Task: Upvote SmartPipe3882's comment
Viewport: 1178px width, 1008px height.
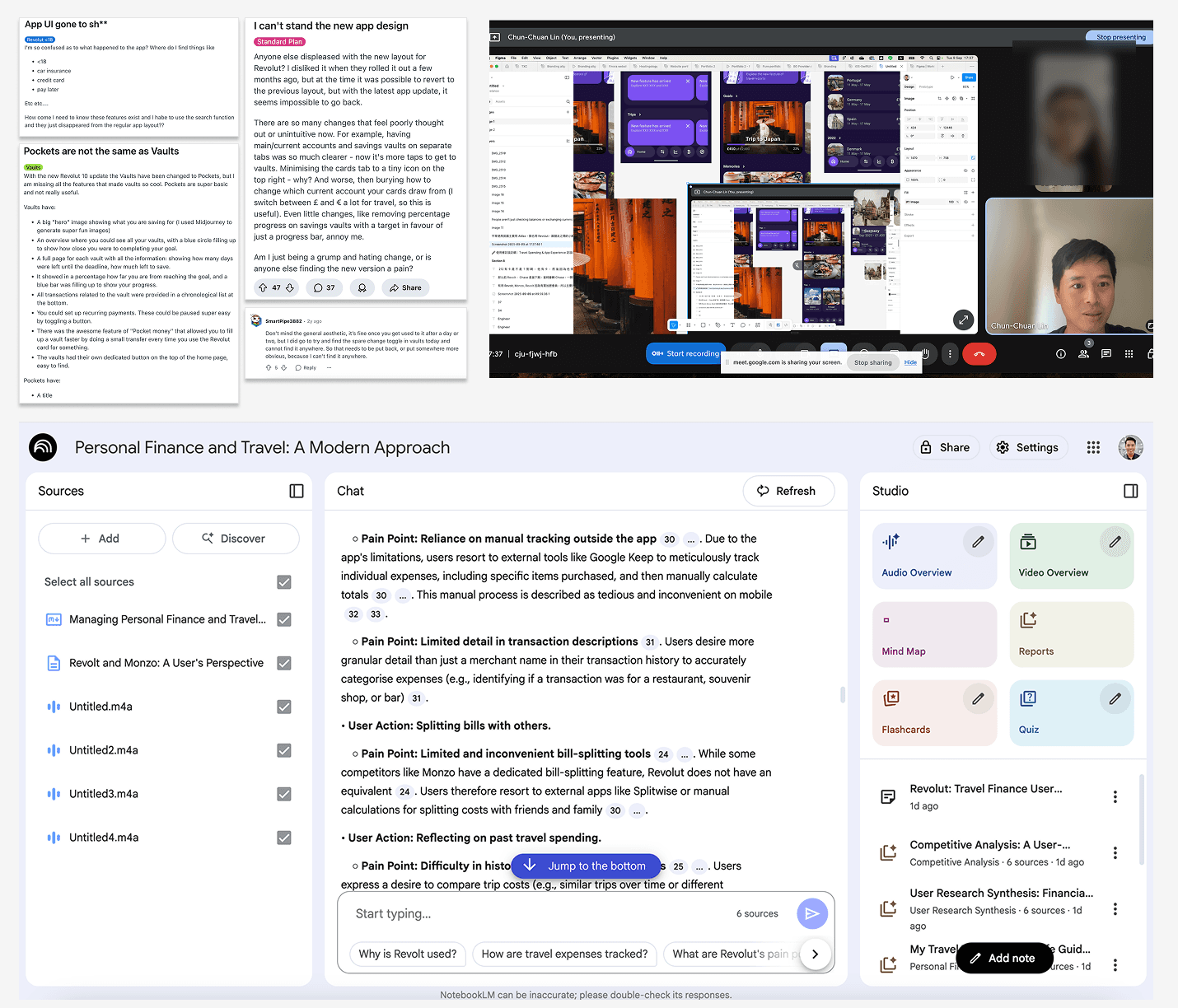Action: click(269, 367)
